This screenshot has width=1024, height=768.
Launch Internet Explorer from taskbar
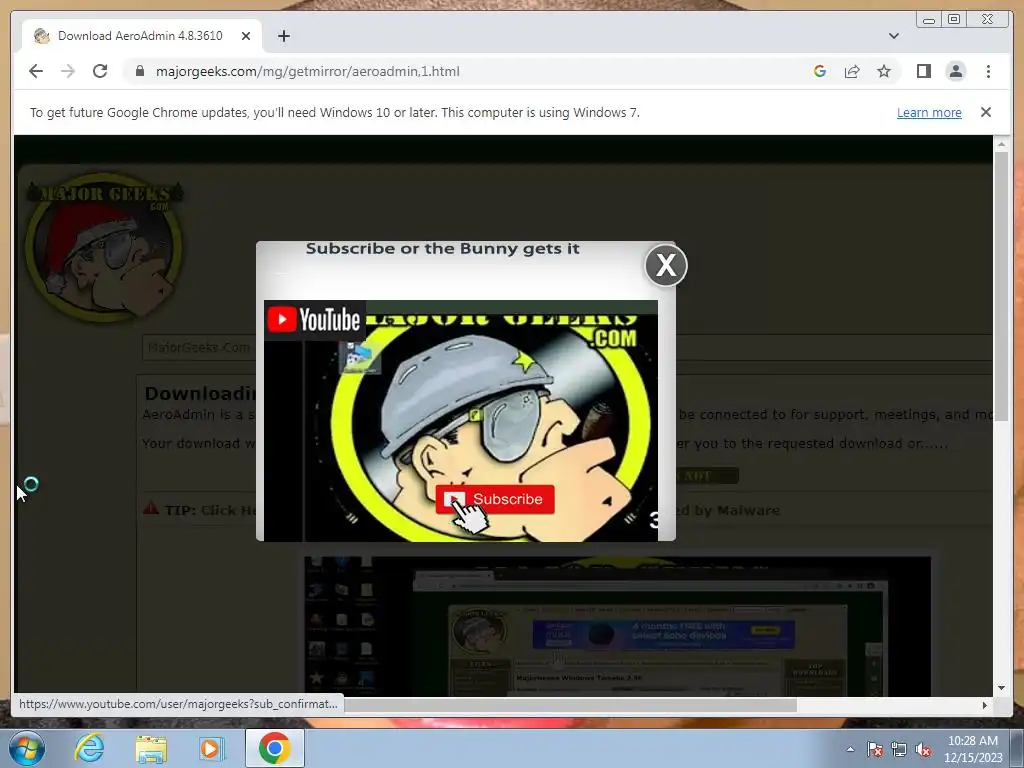(89, 748)
